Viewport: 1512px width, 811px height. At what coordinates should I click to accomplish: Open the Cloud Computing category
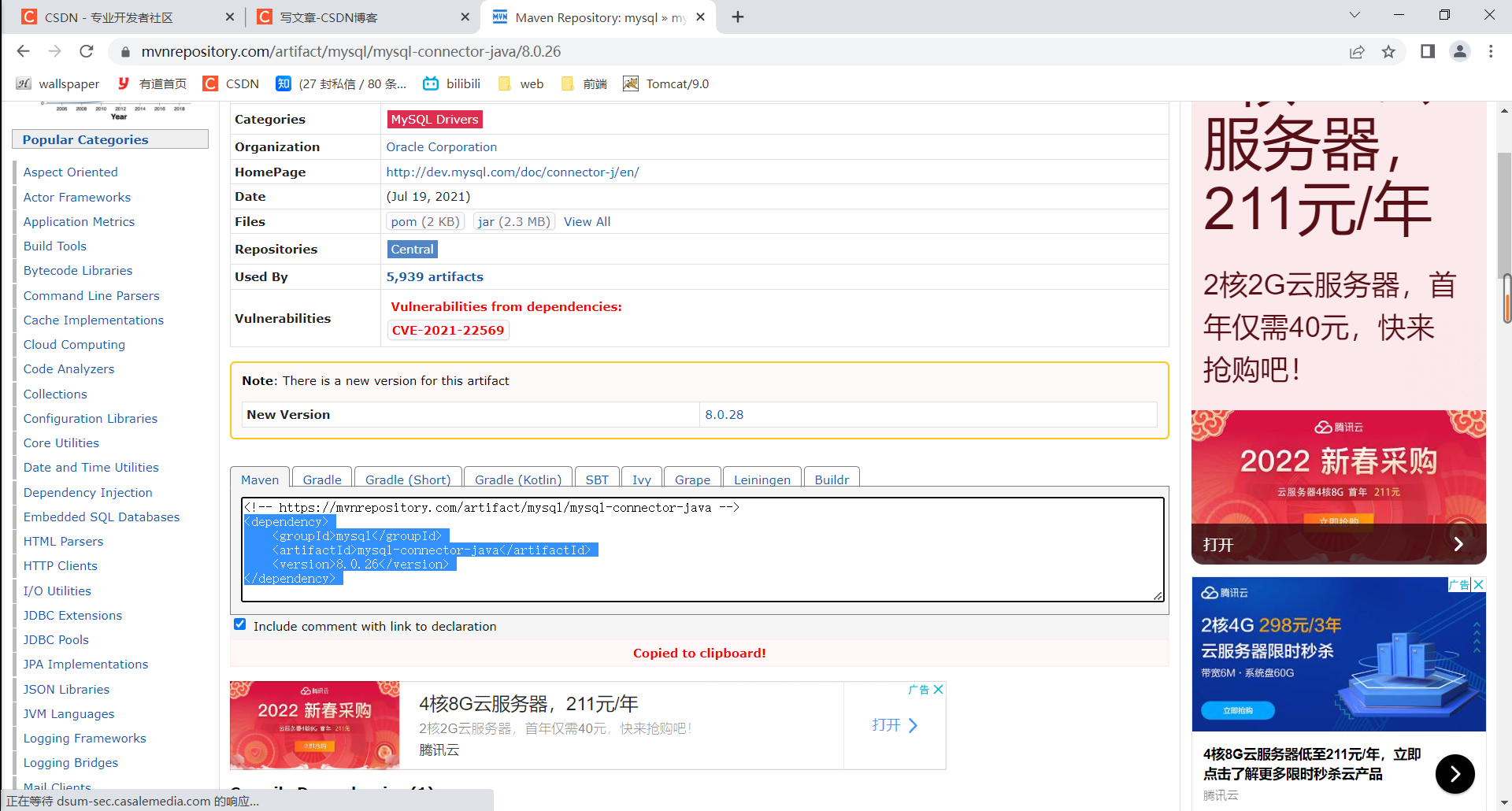74,344
